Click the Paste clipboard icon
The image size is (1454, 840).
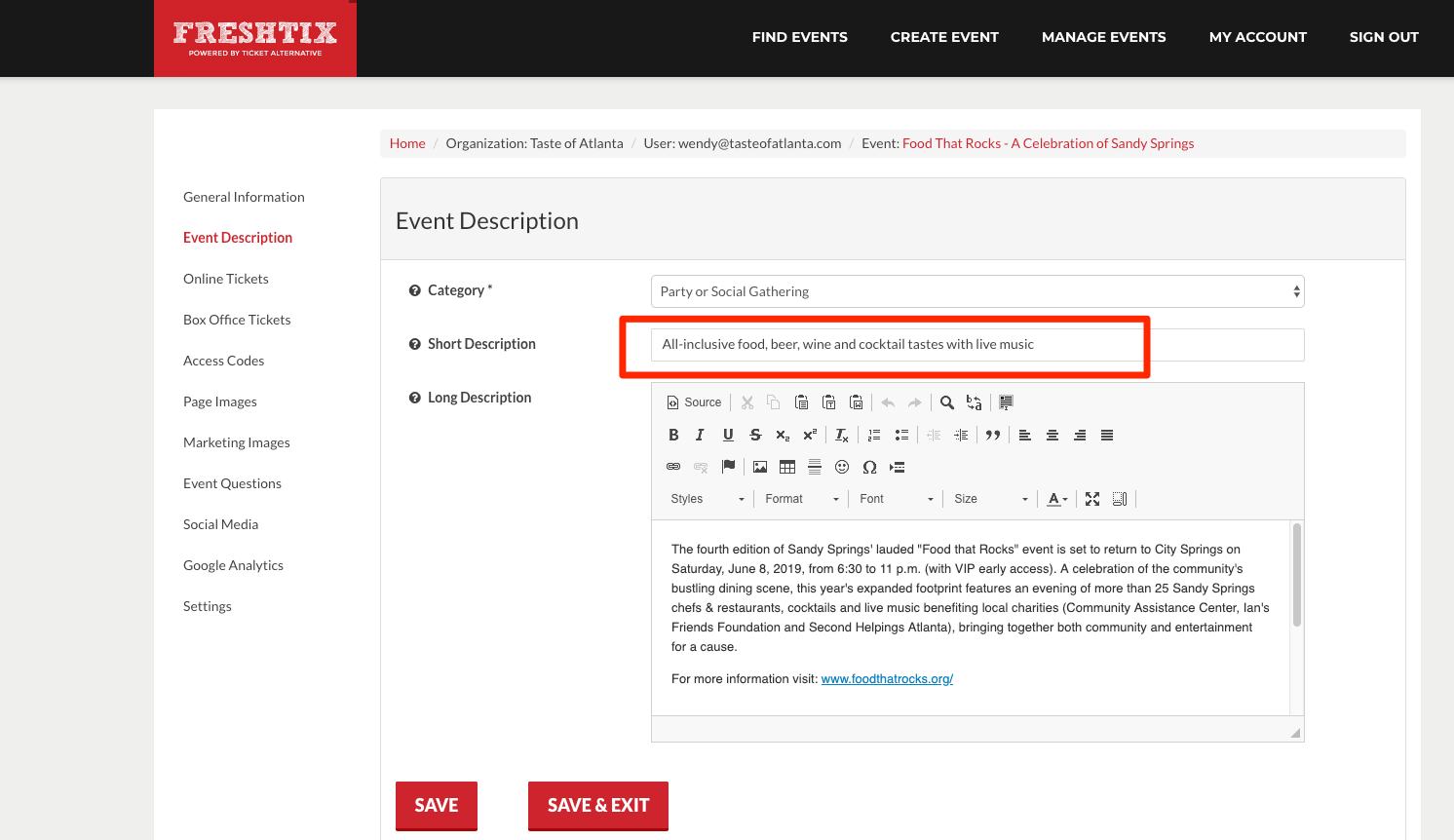801,402
